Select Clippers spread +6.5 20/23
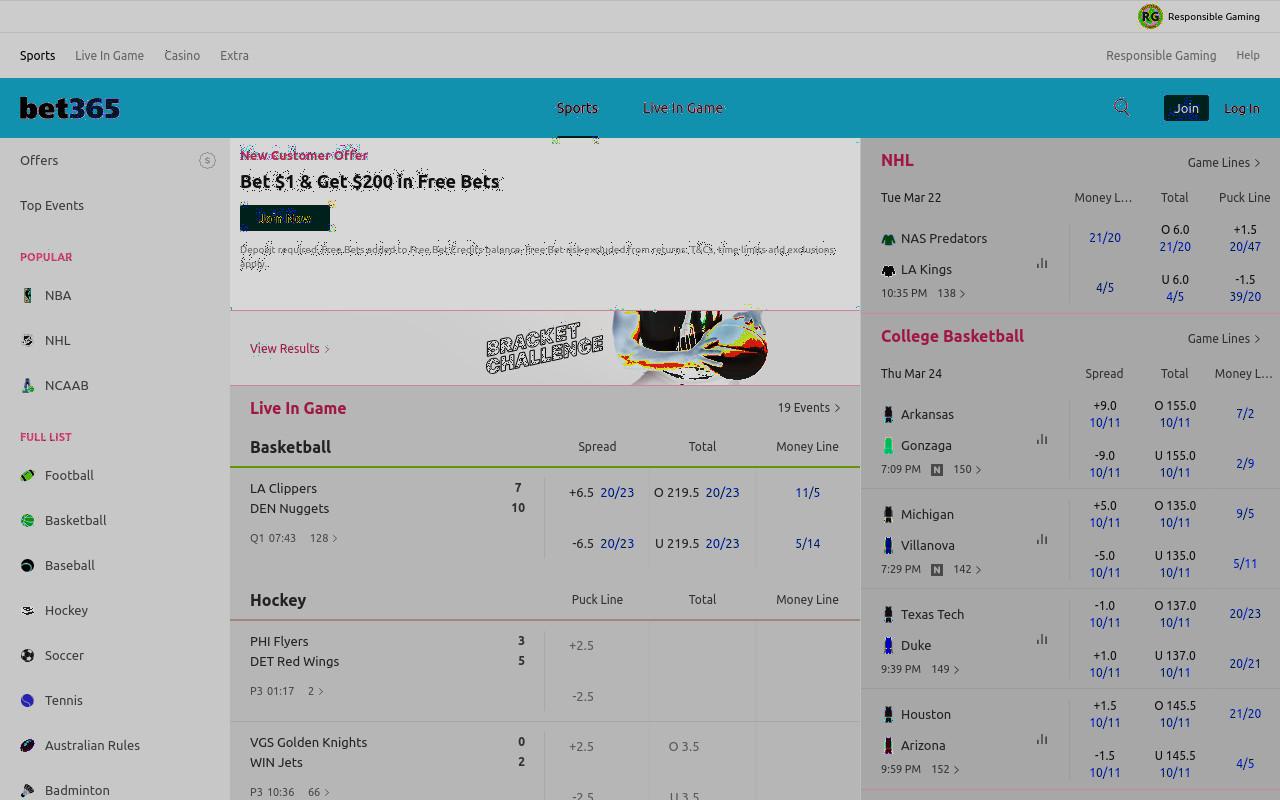Screen dimensions: 1280x800 [x=601, y=492]
